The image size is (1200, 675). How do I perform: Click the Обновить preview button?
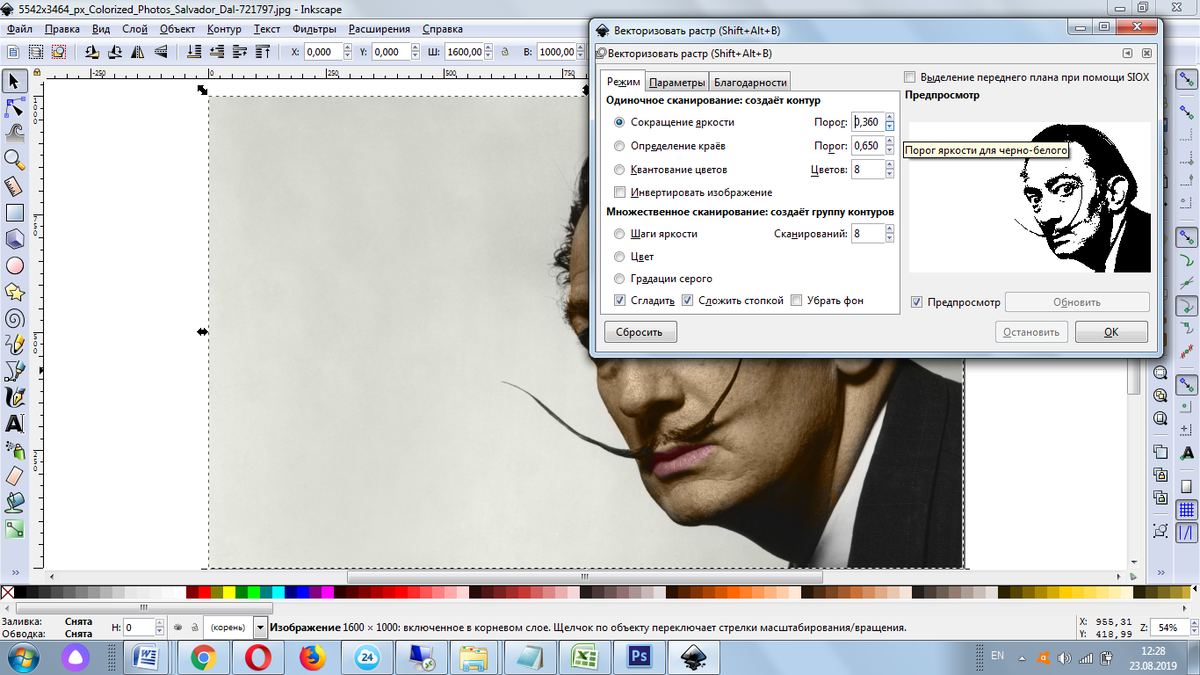[1077, 302]
